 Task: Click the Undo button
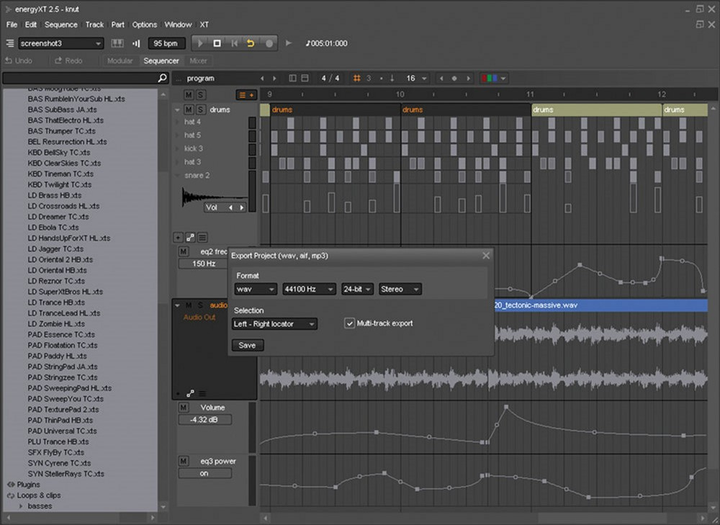pos(18,61)
